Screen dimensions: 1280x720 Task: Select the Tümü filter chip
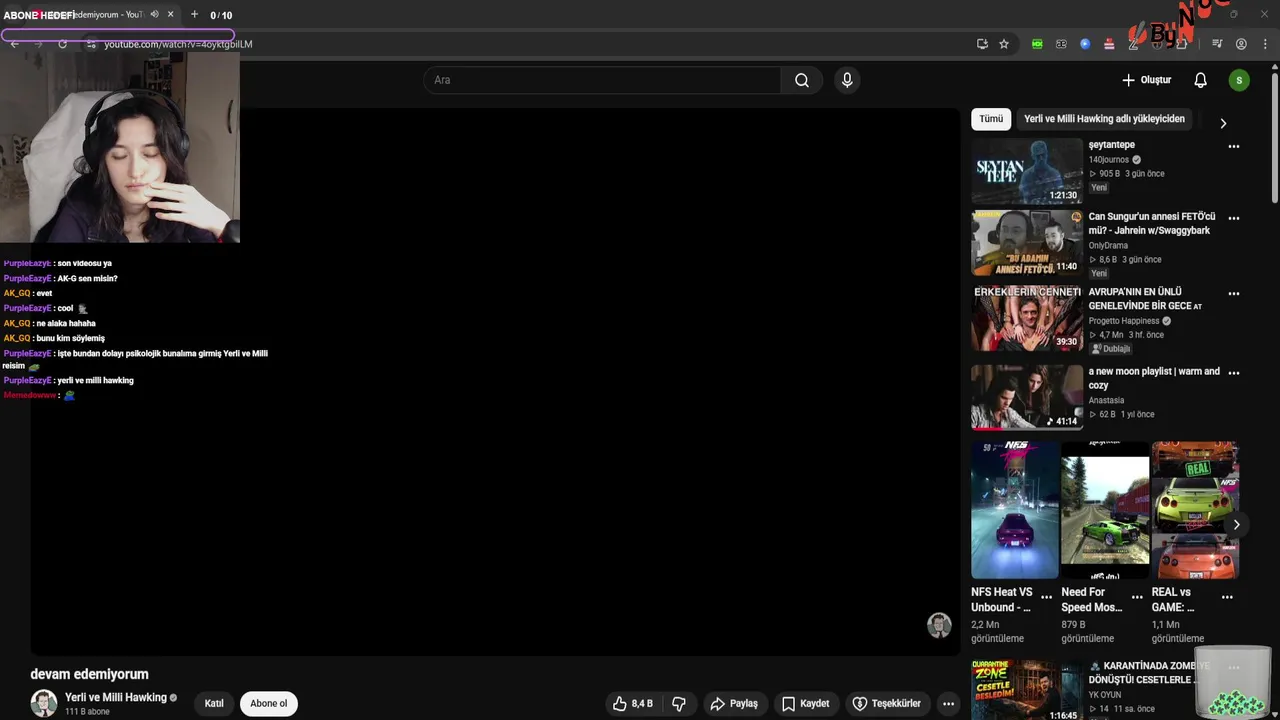point(991,119)
